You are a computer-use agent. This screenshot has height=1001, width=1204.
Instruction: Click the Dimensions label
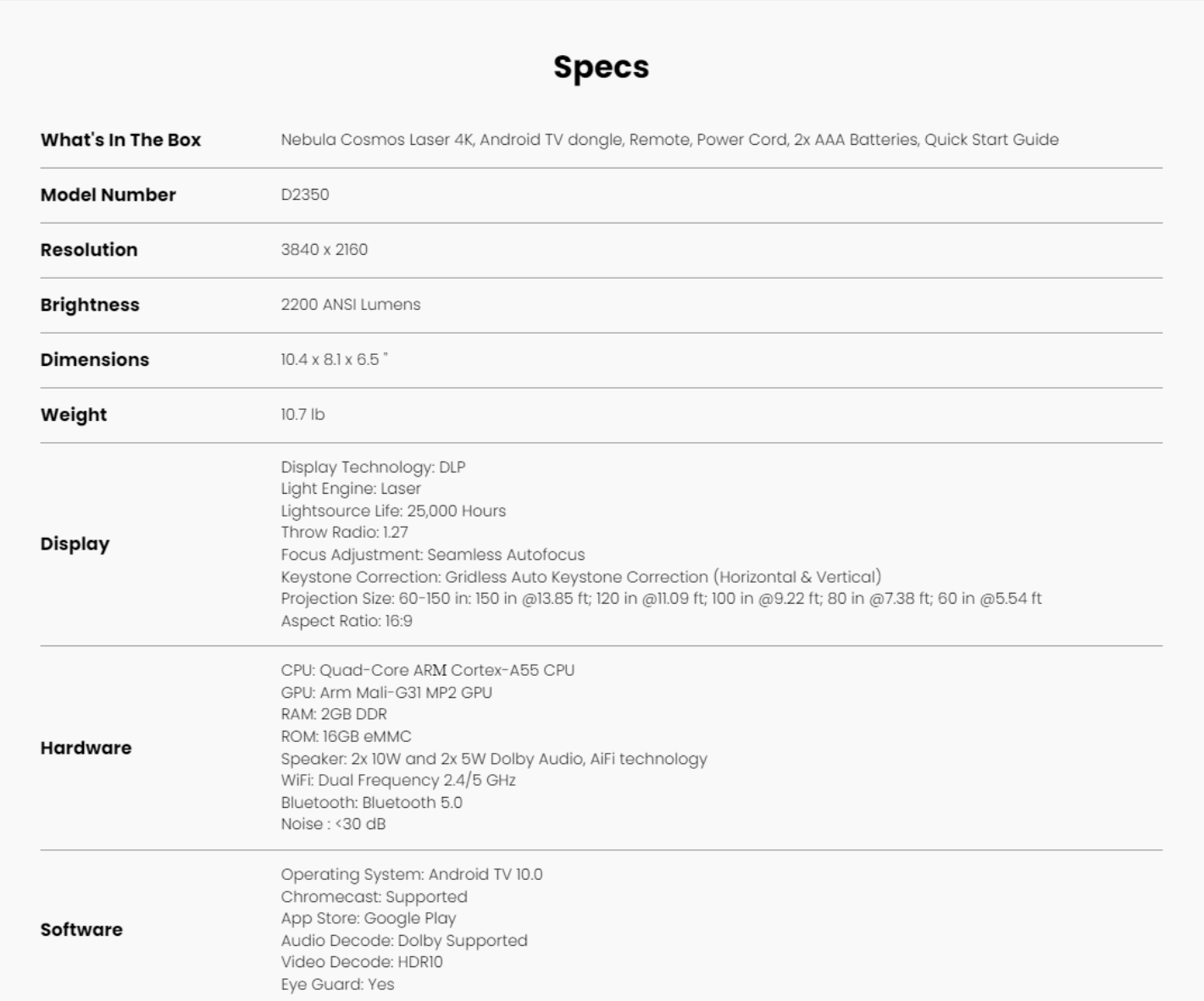[95, 360]
